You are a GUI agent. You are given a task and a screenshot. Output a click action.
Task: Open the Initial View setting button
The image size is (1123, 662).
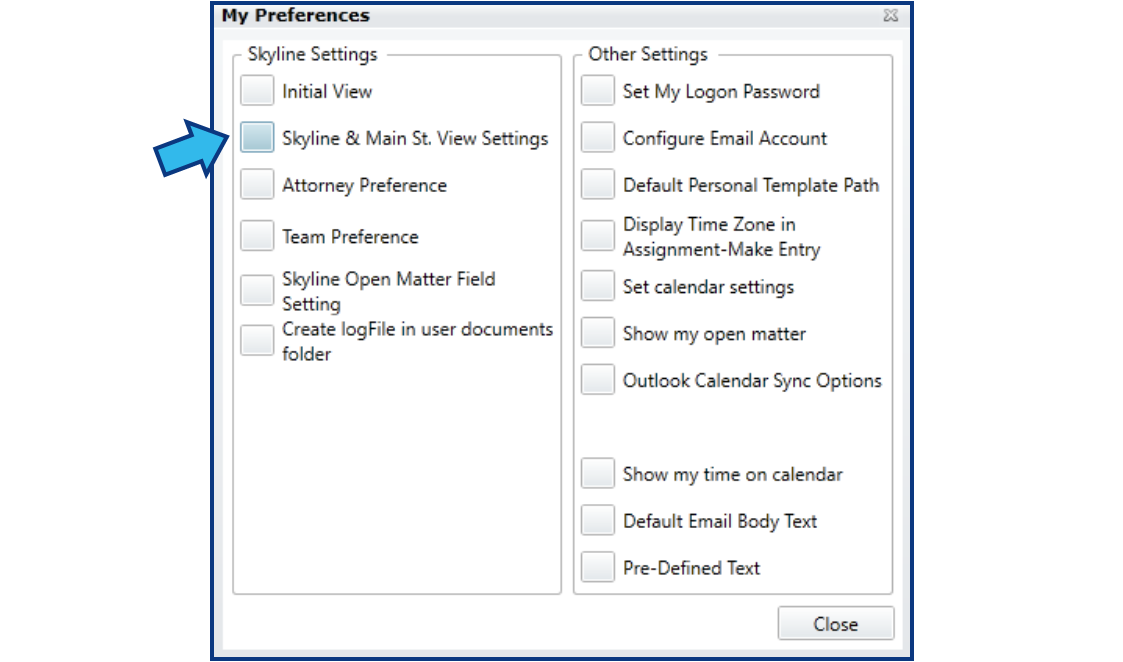click(x=257, y=90)
